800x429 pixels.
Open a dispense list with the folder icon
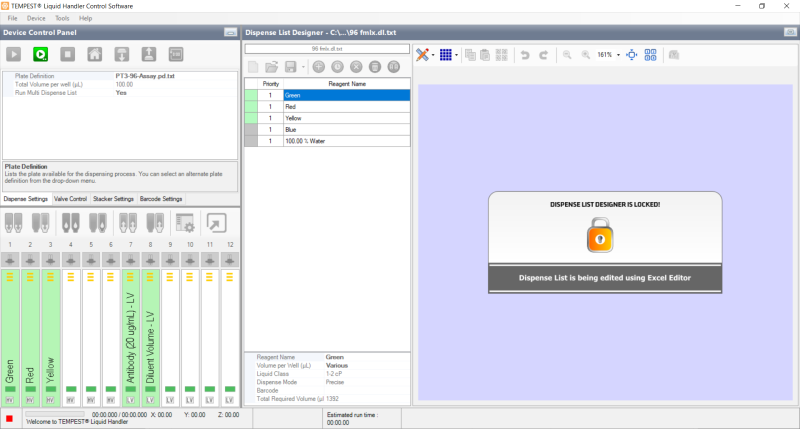pos(271,67)
